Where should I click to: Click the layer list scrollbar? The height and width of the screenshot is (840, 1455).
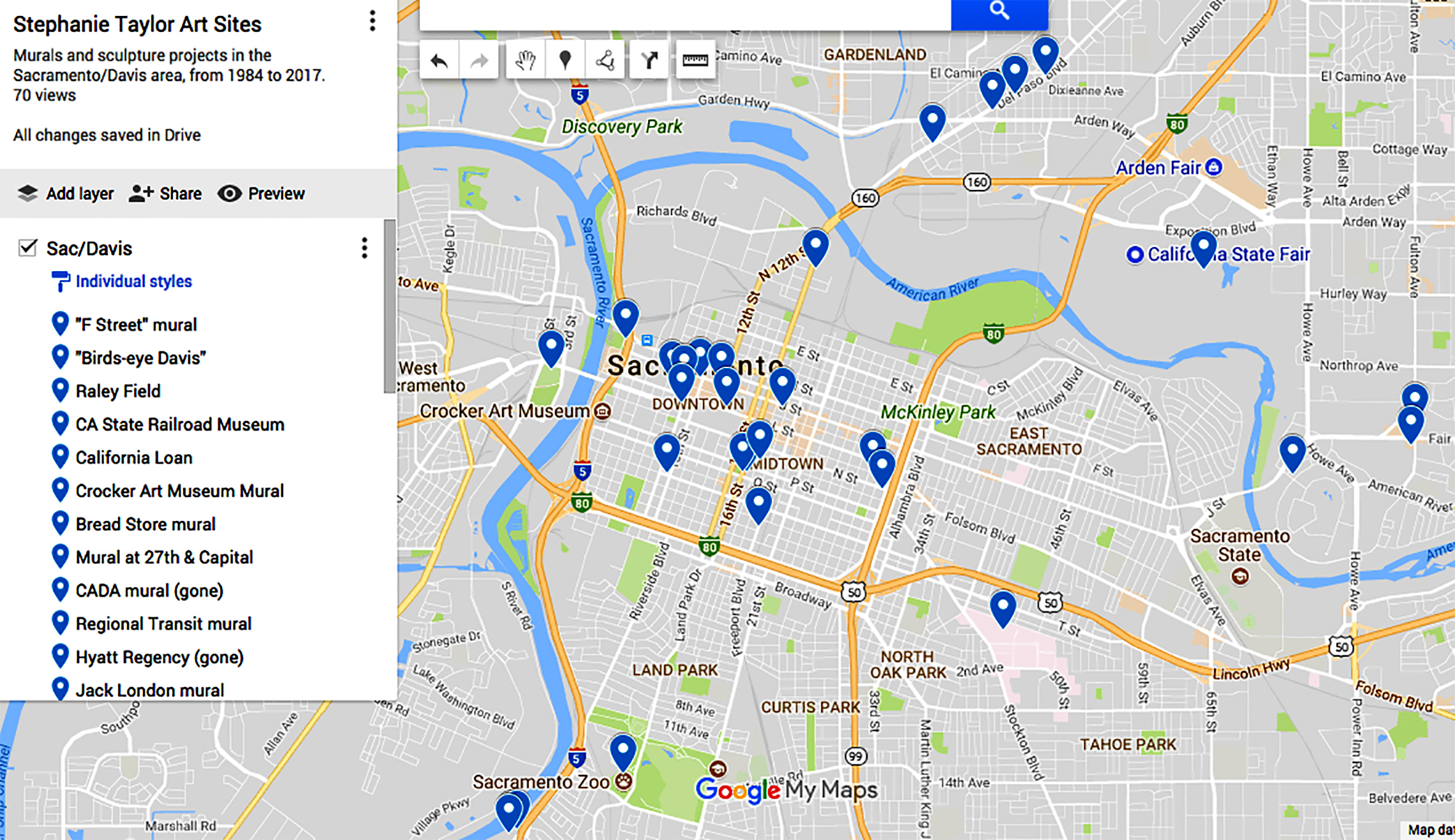(389, 306)
